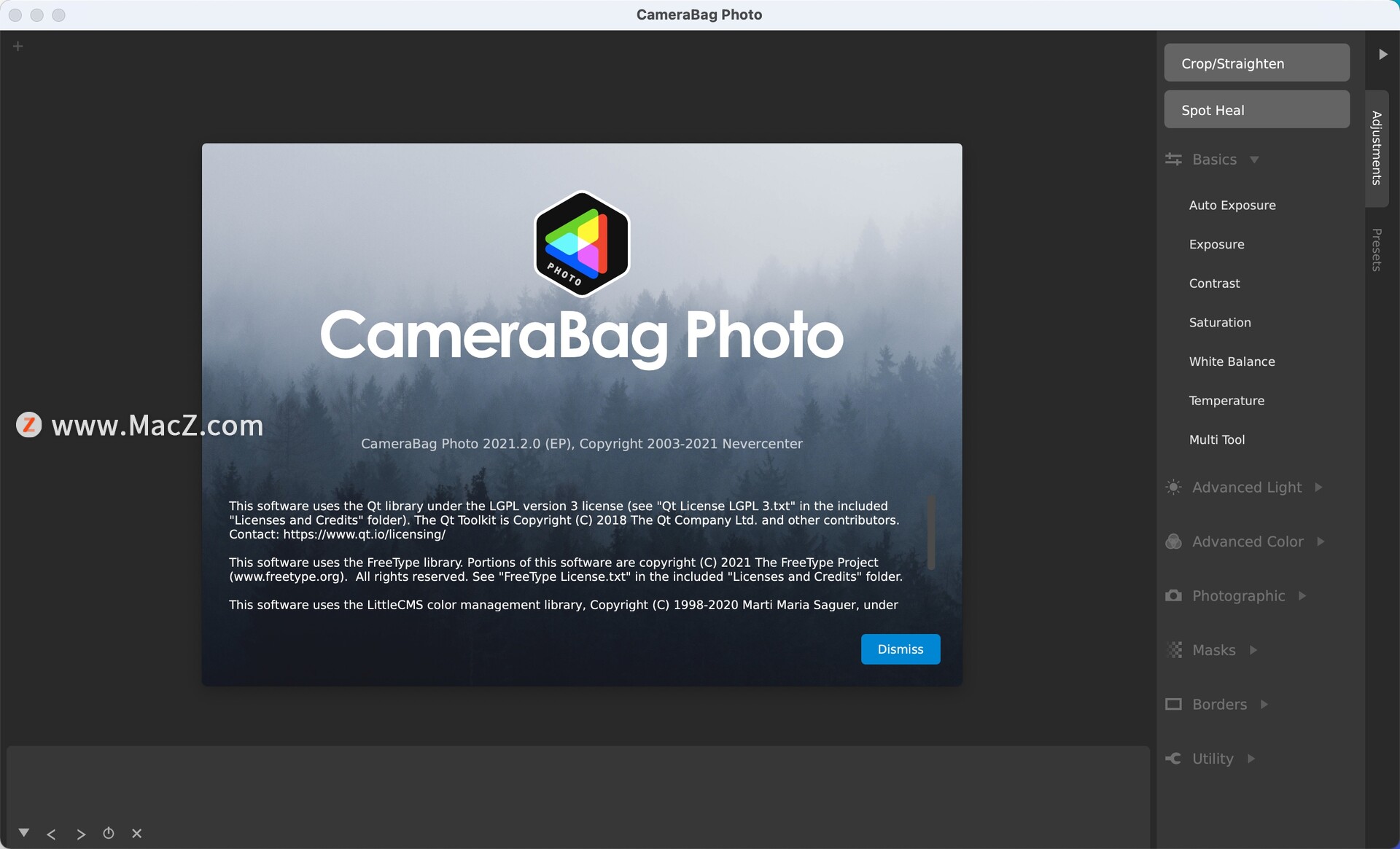Click the version text 'CameraBag Photo 2021.2.0 (EP)'
1400x849 pixels.
tap(467, 443)
